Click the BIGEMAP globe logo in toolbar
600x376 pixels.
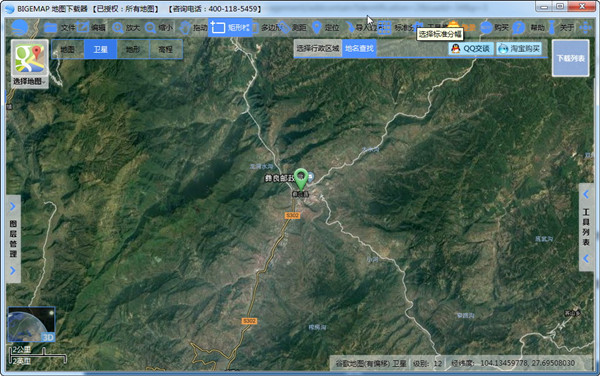pos(20,28)
